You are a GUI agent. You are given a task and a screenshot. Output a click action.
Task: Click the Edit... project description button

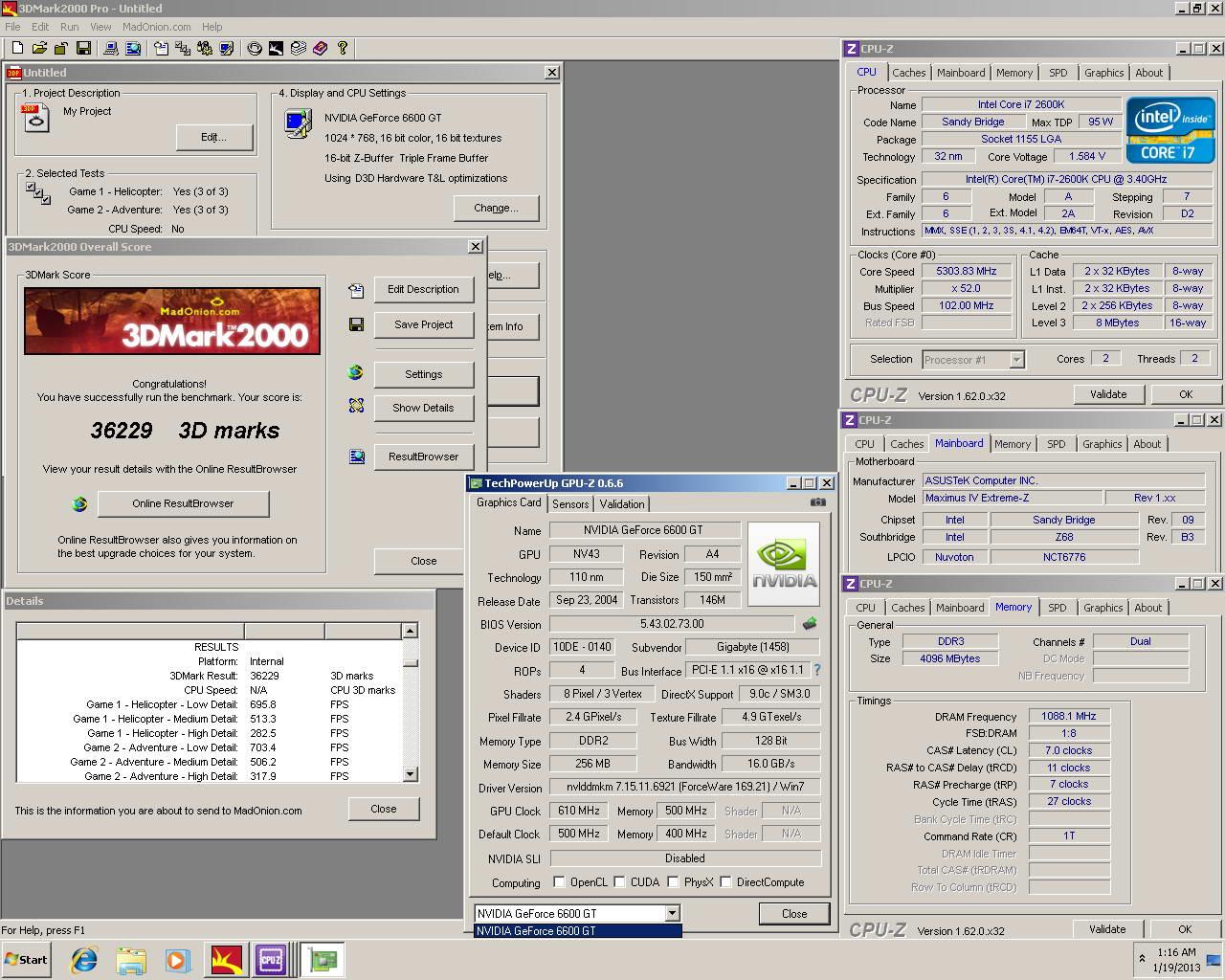[213, 137]
